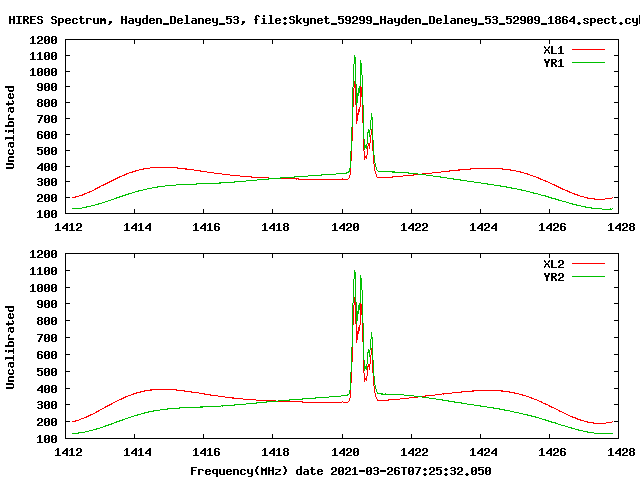Click the 1416 frequency tick under upper plot
Viewport: 640px width, 480px height.
[x=206, y=227]
